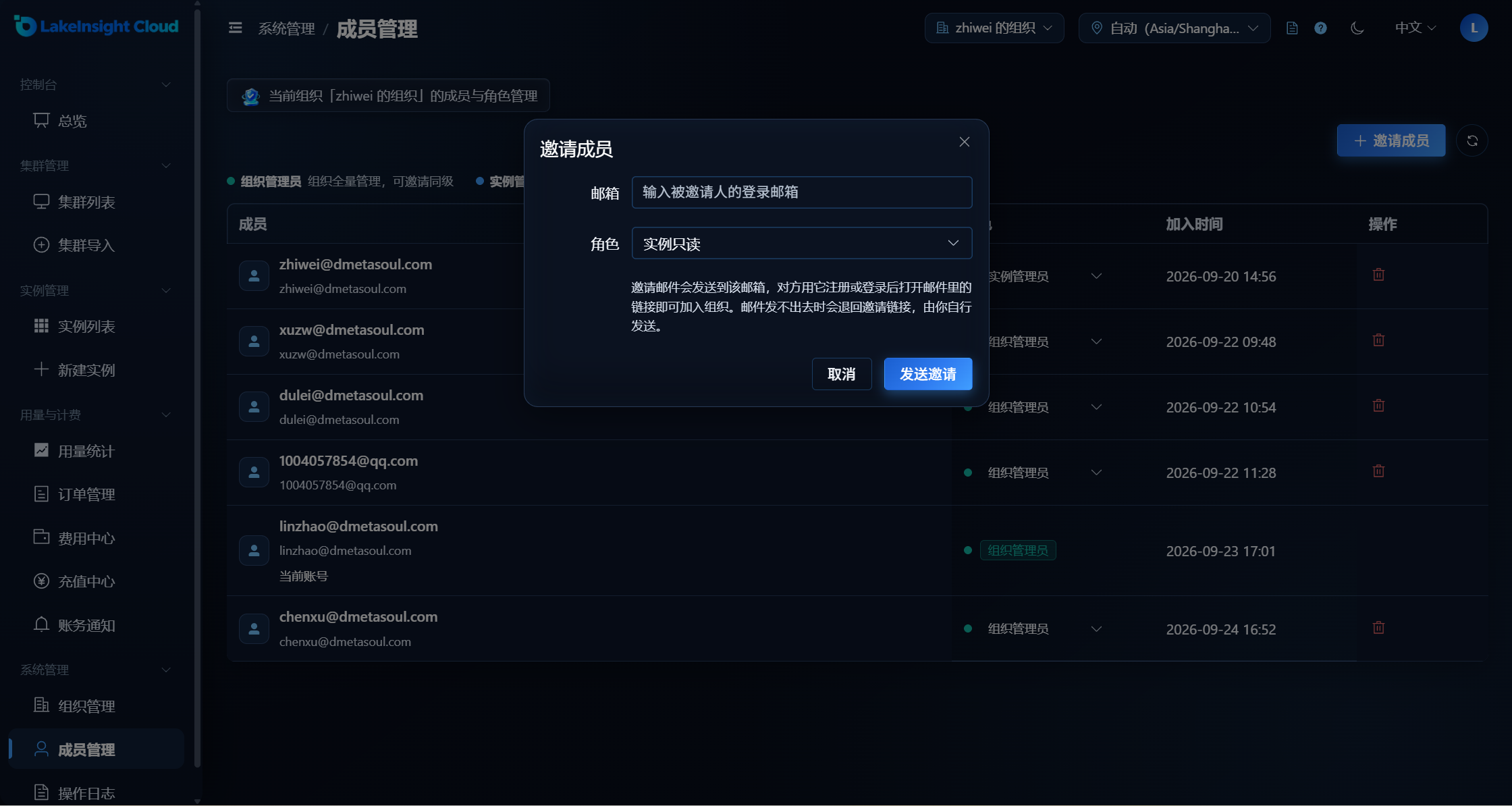Delete member zhiwei@dmetasoul.com via trash icon
Screen dimensions: 1512x806
tap(1378, 275)
